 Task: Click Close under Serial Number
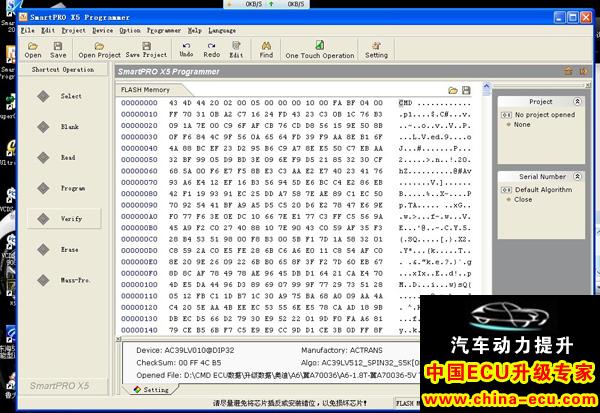(523, 200)
